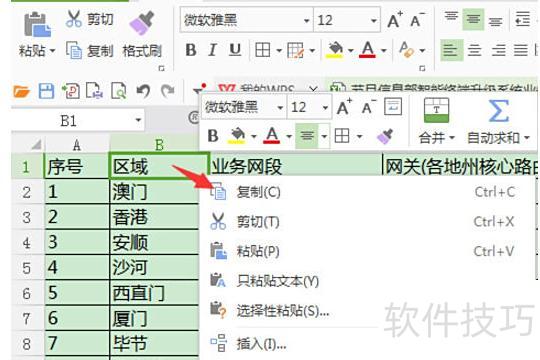The height and width of the screenshot is (360, 540).
Task: Click the select-all corner triangle
Action: 36,145
